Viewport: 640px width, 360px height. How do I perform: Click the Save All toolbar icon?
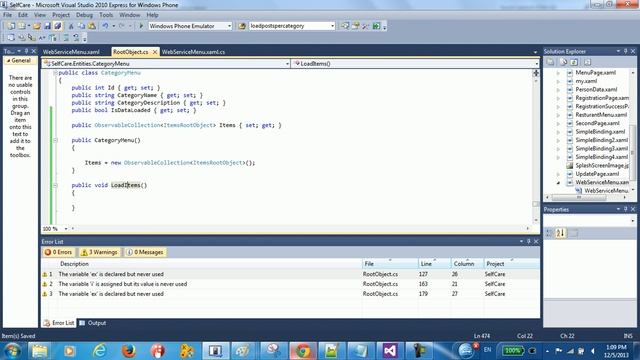(58, 26)
